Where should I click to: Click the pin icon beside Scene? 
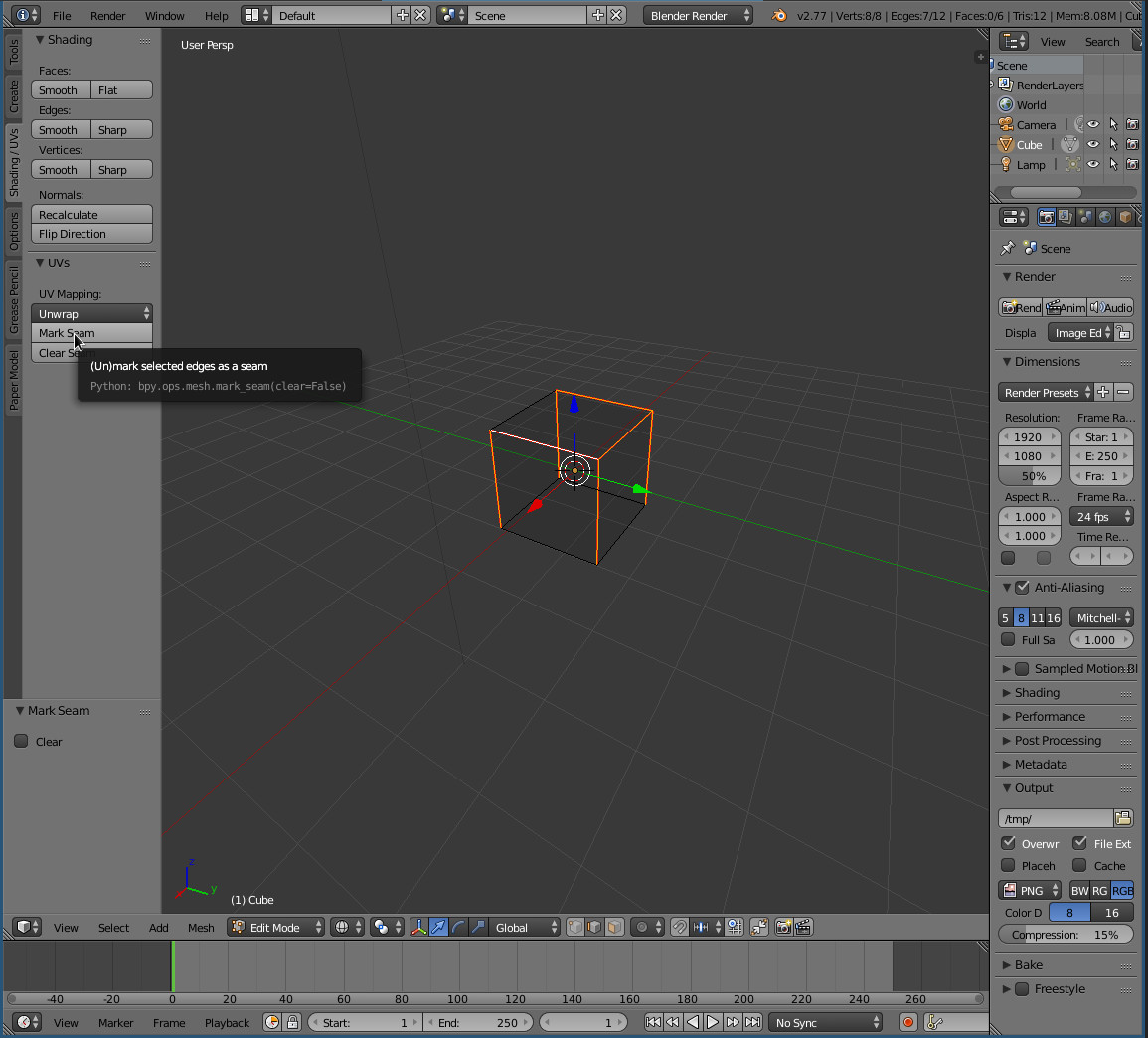tap(1008, 248)
